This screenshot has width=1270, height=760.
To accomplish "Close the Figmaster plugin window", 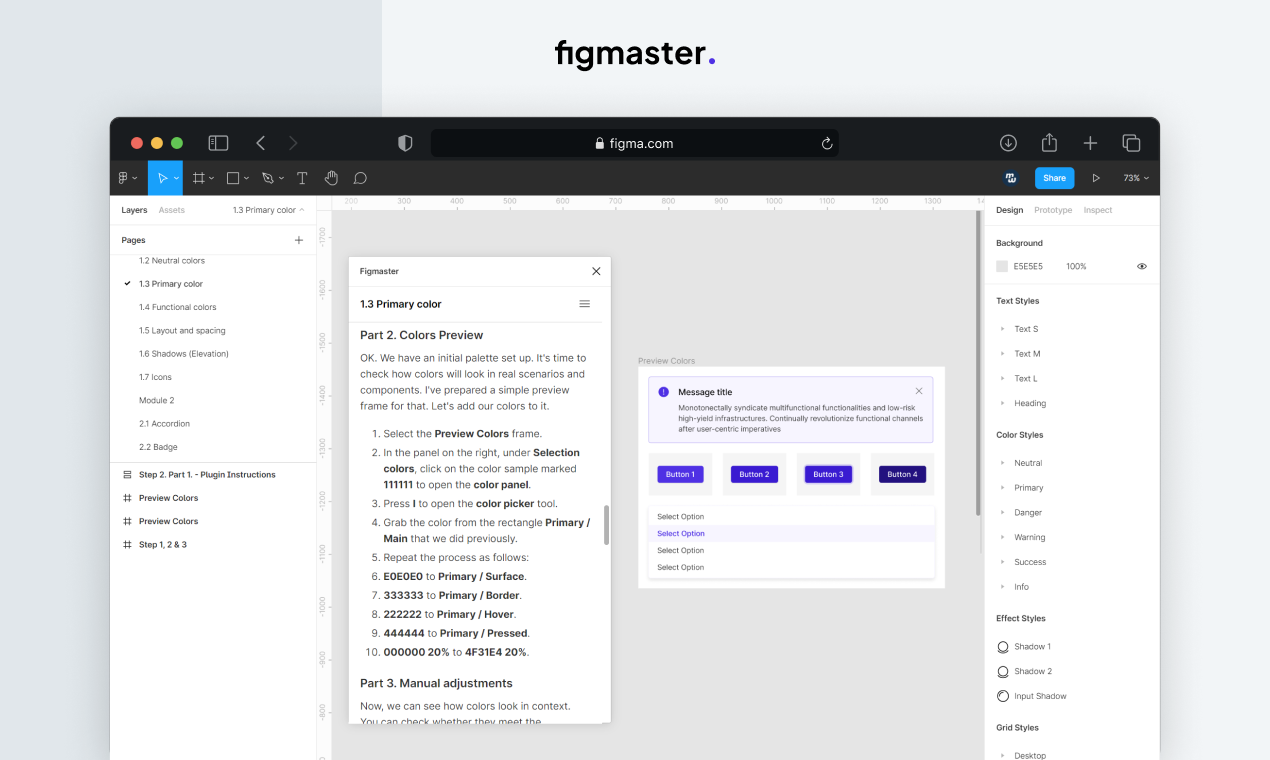I will pos(596,271).
